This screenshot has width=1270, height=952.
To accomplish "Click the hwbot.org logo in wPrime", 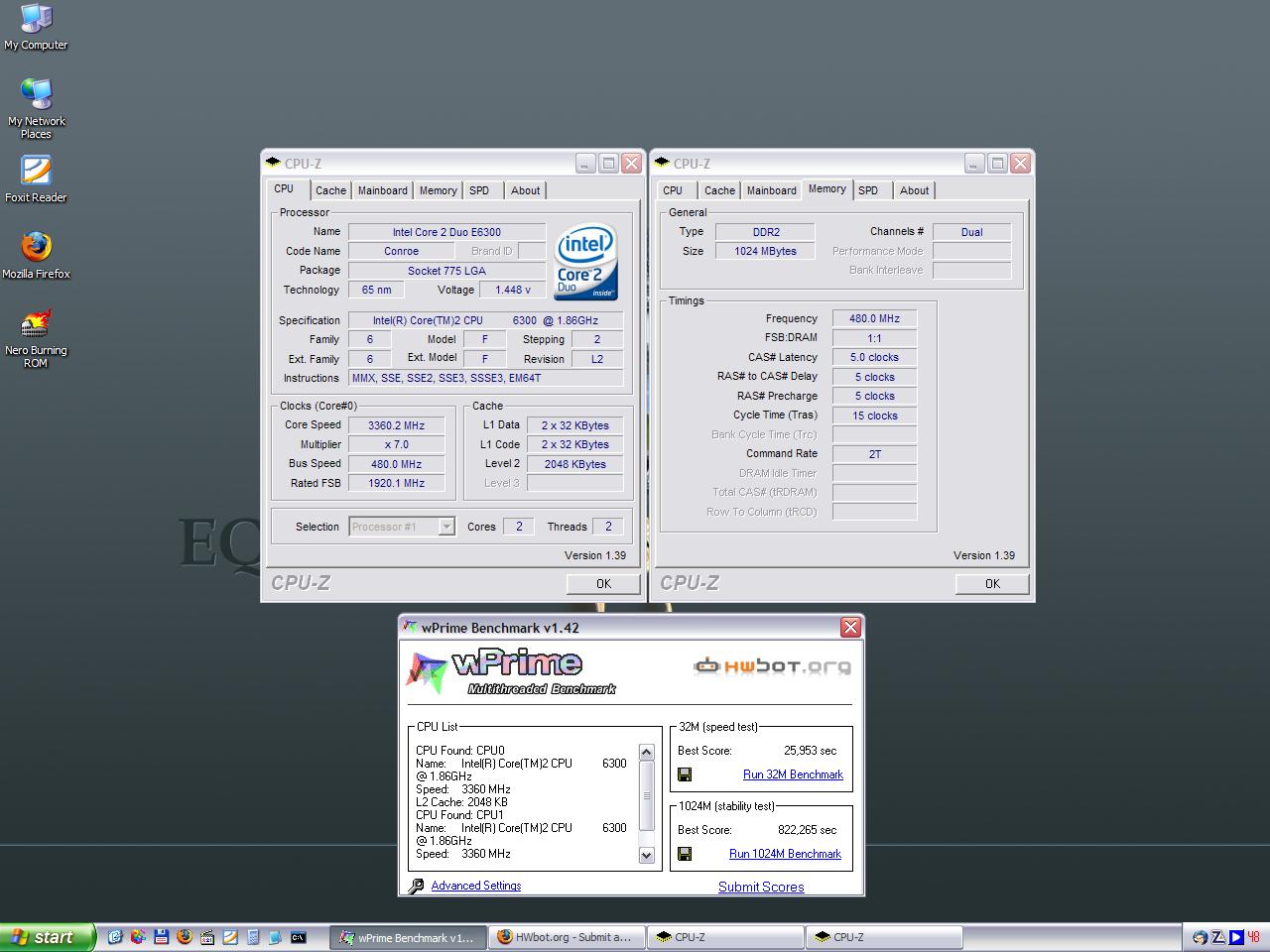I will [x=772, y=666].
